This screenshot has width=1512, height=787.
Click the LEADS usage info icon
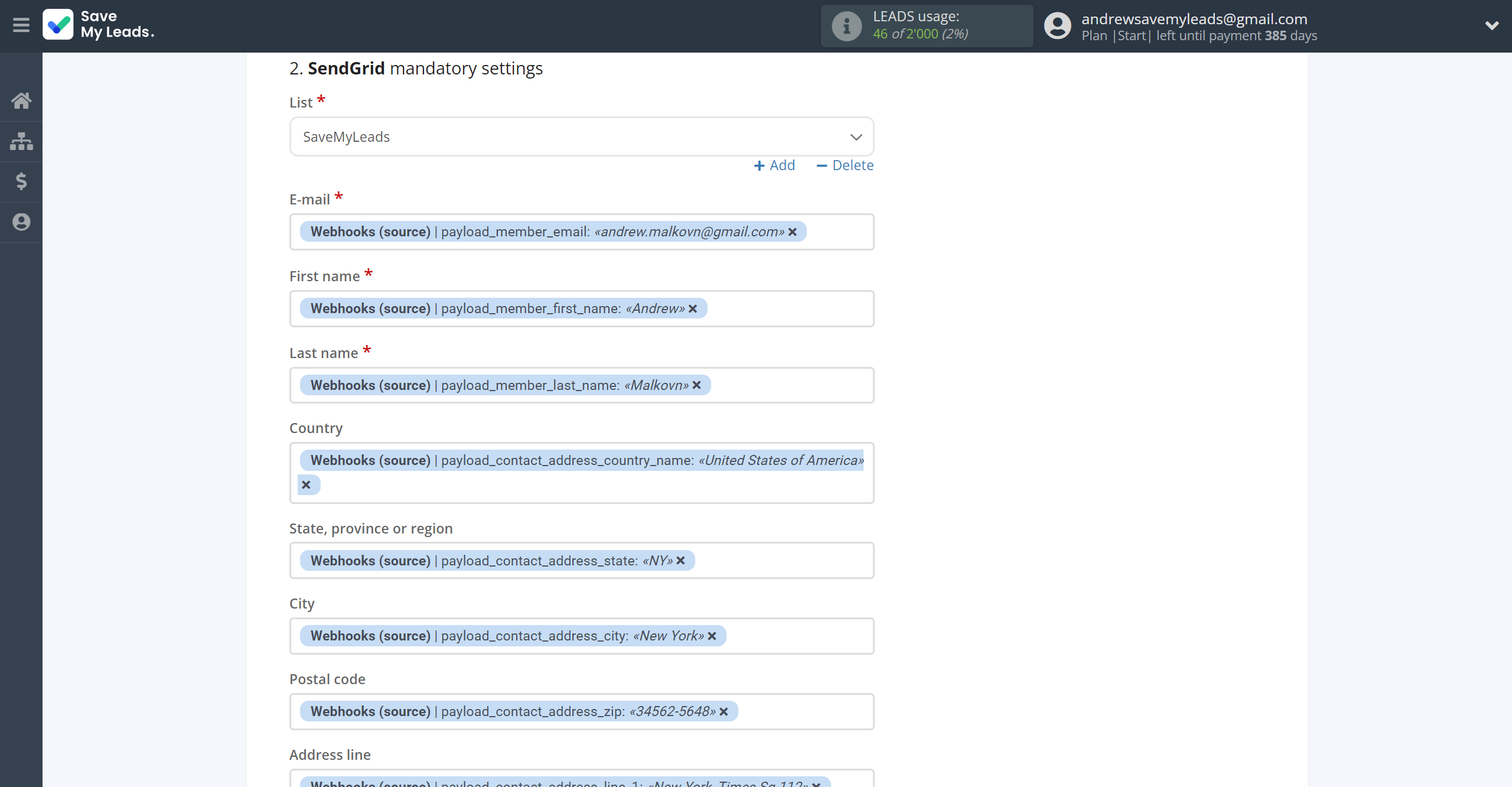pos(846,26)
